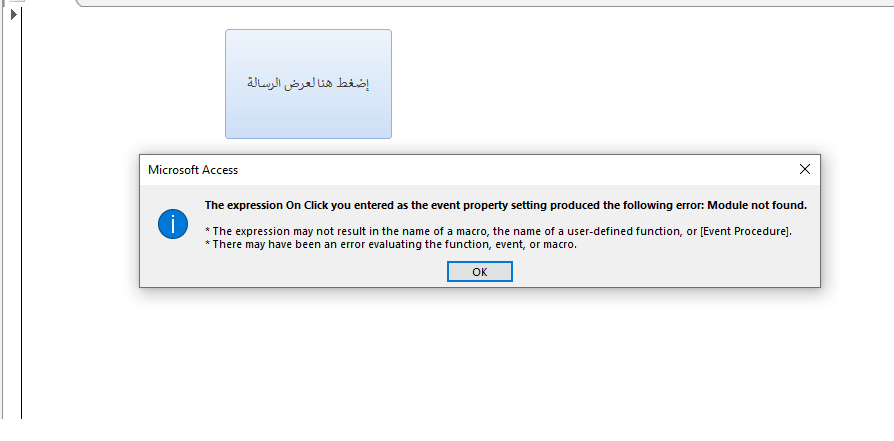Click the words 'On Click' in the error
This screenshot has height=441, width=894.
click(307, 205)
